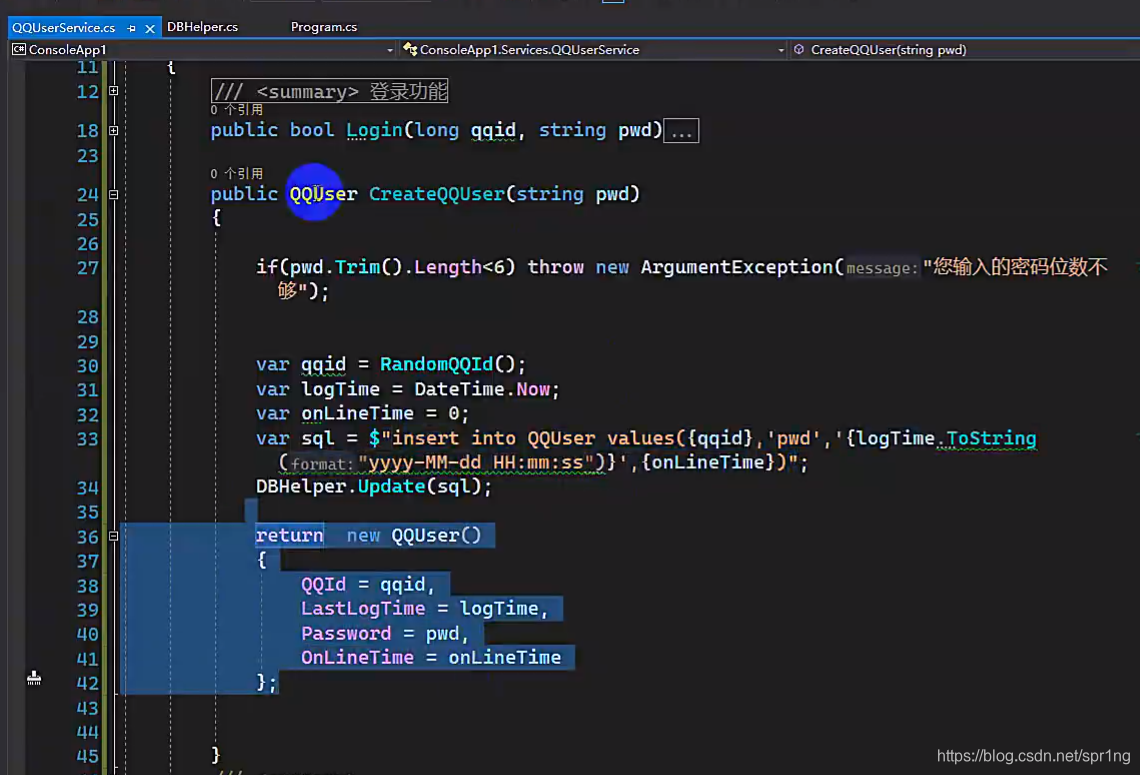Click the collapsed '...' body of Login
This screenshot has width=1140, height=775.
[681, 132]
